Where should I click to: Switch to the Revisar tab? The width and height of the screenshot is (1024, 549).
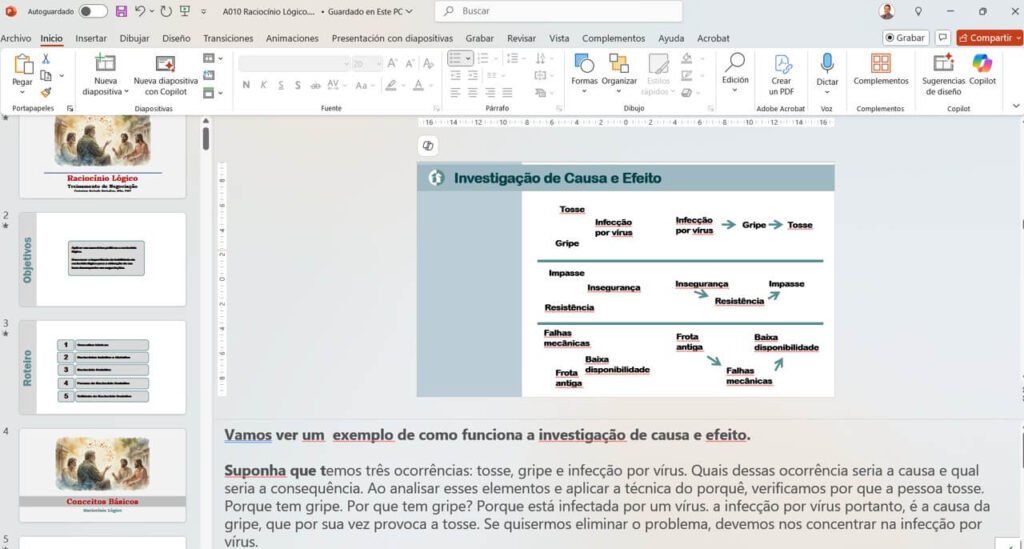521,39
